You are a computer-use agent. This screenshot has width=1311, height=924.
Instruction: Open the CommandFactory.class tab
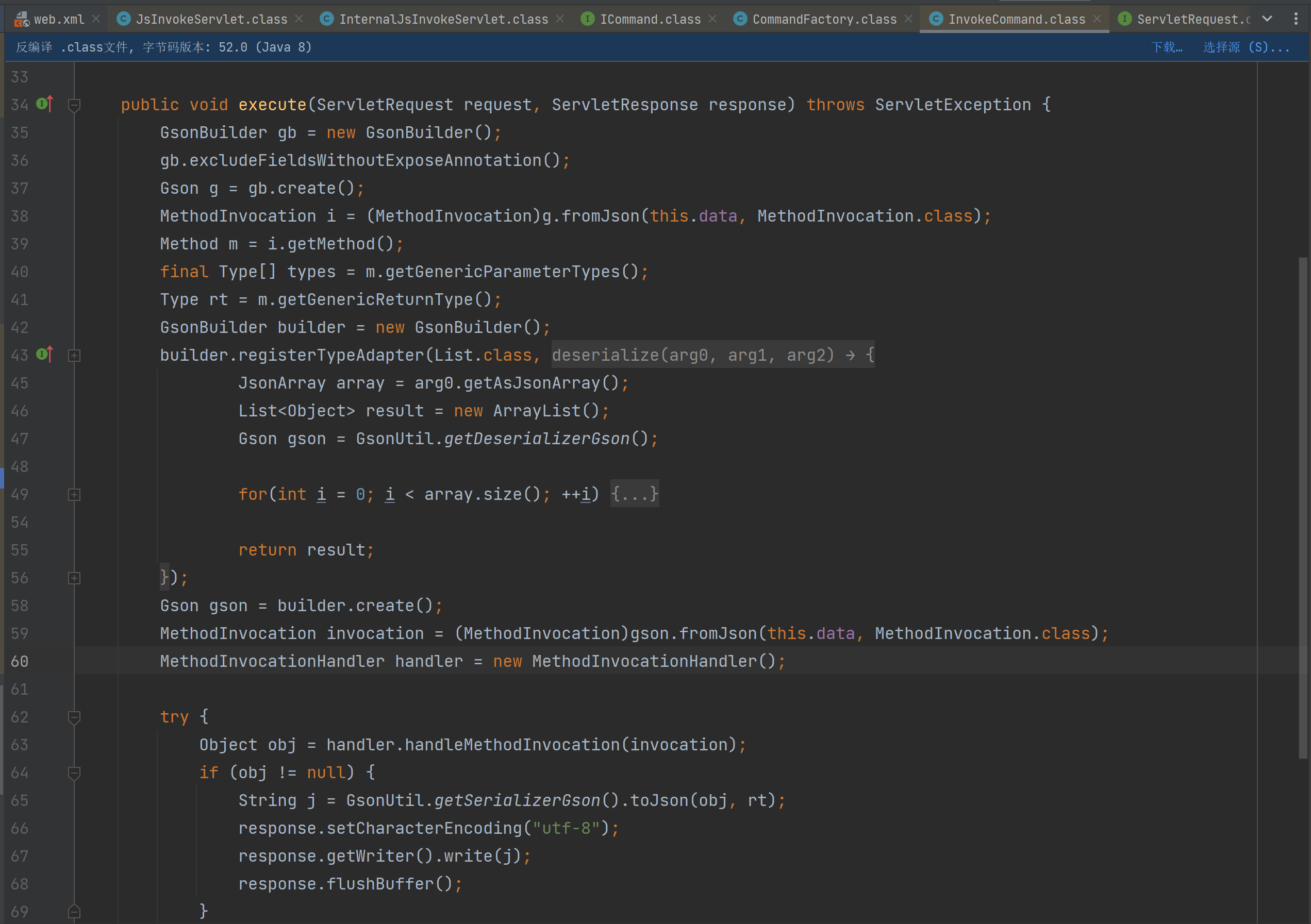tap(824, 20)
